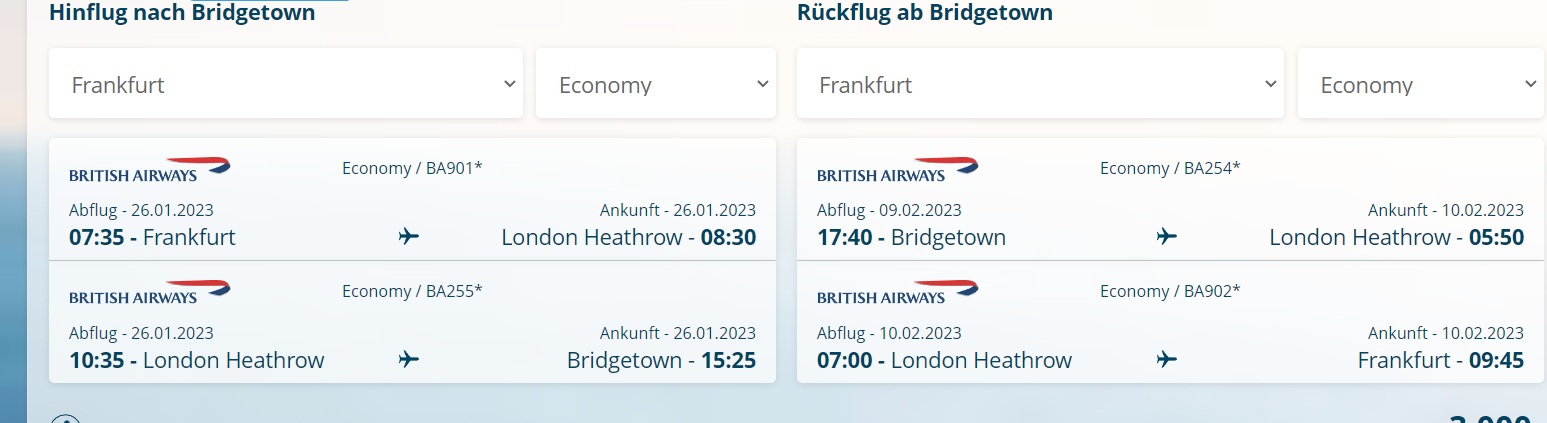Click the "Economy / BA902*" flight label
1547x423 pixels.
(x=1170, y=291)
